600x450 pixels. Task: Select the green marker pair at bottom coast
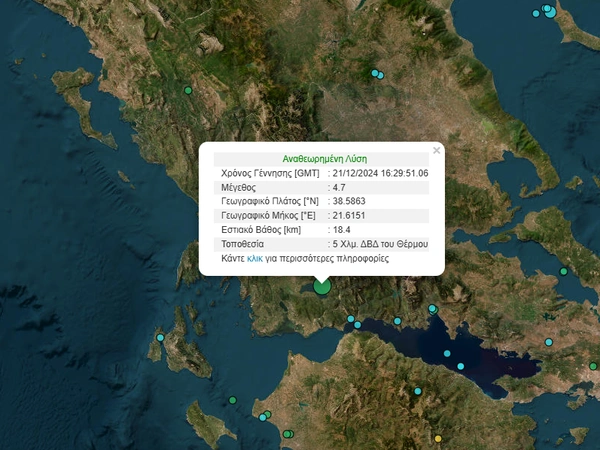click(x=288, y=434)
